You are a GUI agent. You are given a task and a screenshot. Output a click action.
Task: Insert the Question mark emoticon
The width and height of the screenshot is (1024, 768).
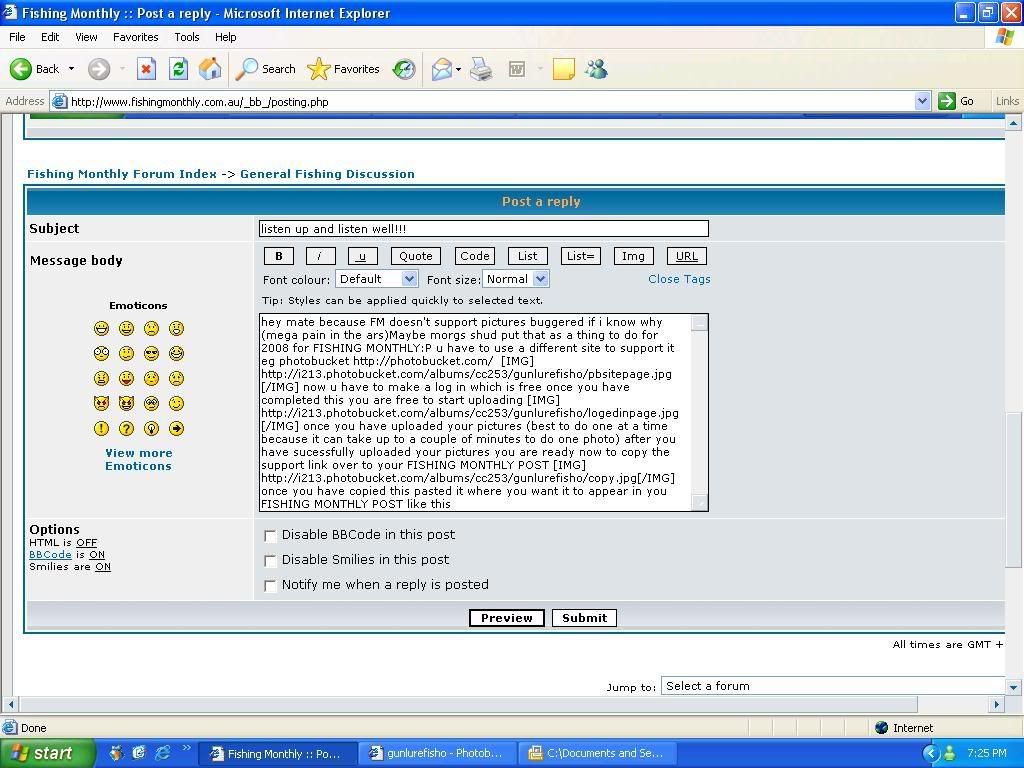[127, 428]
